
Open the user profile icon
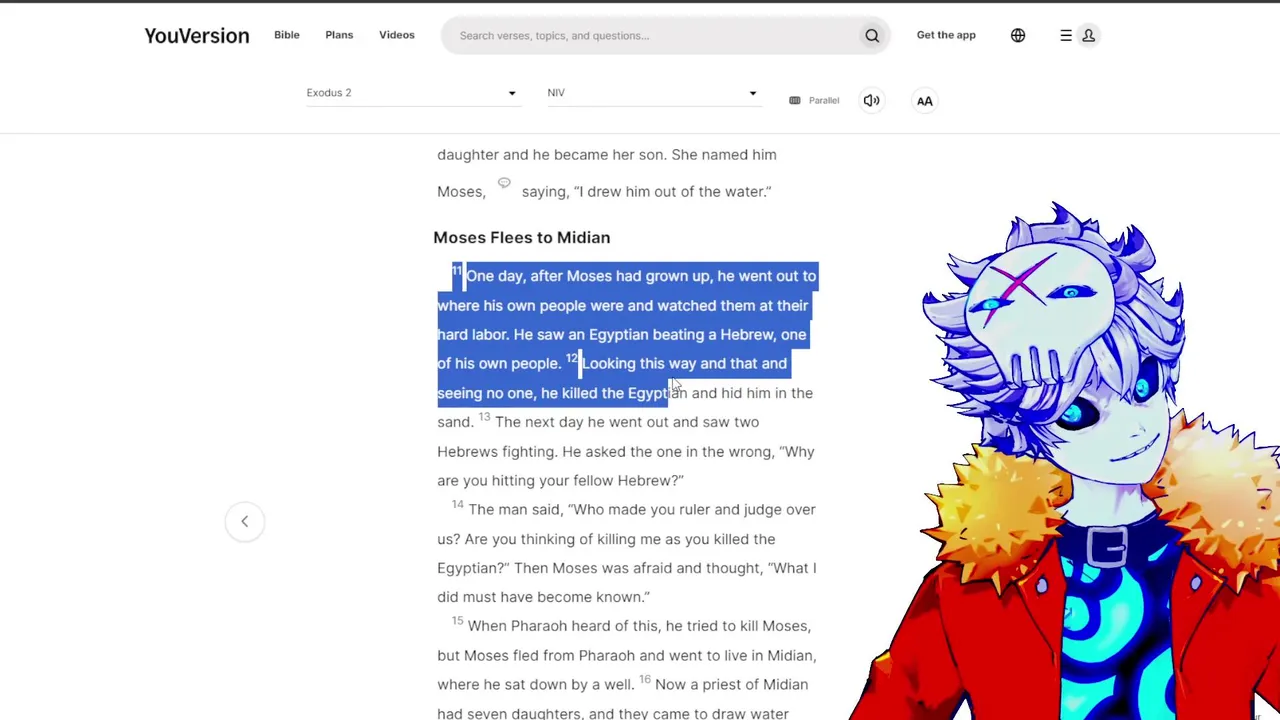1089,36
